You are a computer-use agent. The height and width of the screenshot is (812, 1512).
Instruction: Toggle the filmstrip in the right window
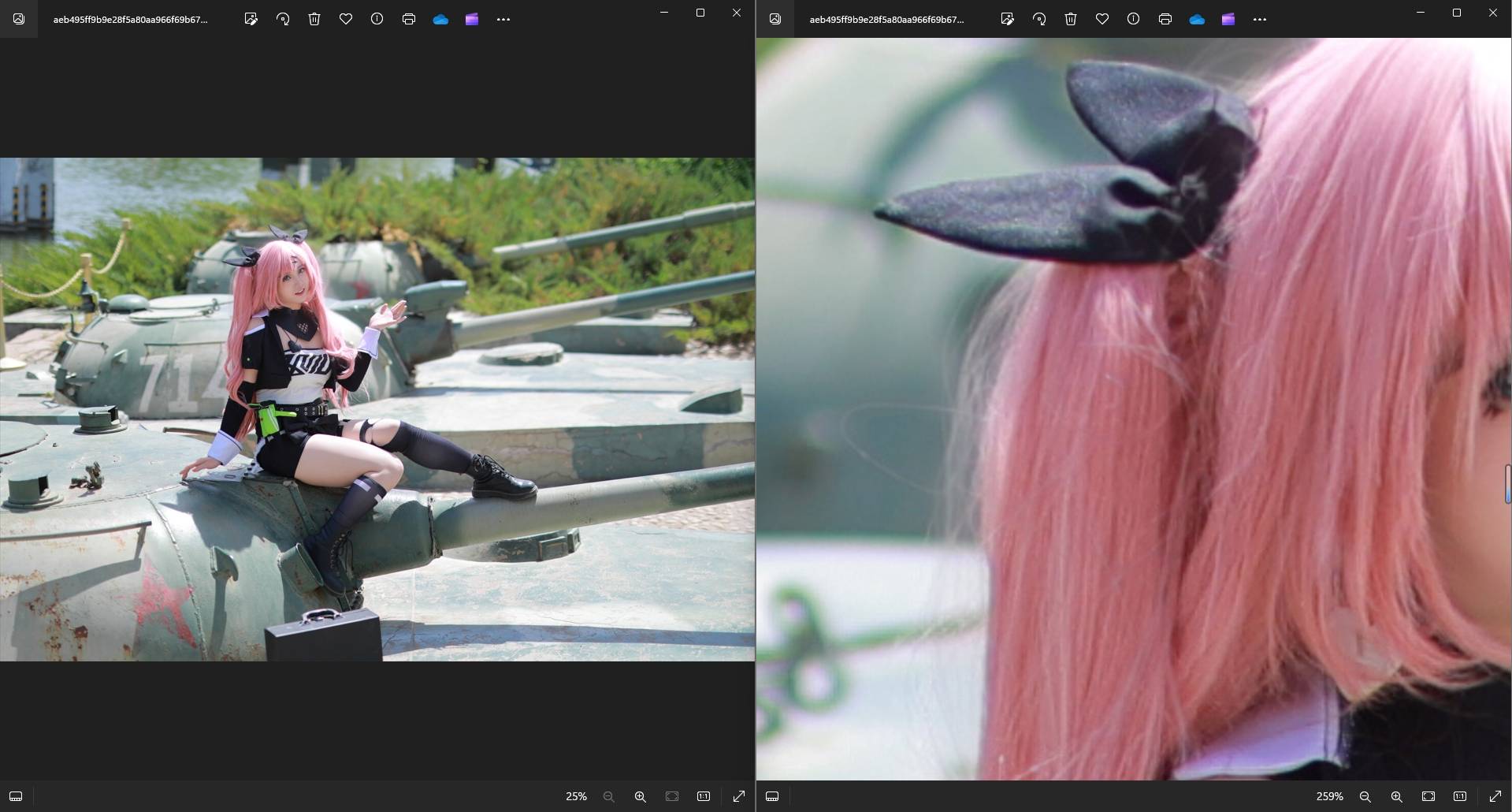coord(772,796)
